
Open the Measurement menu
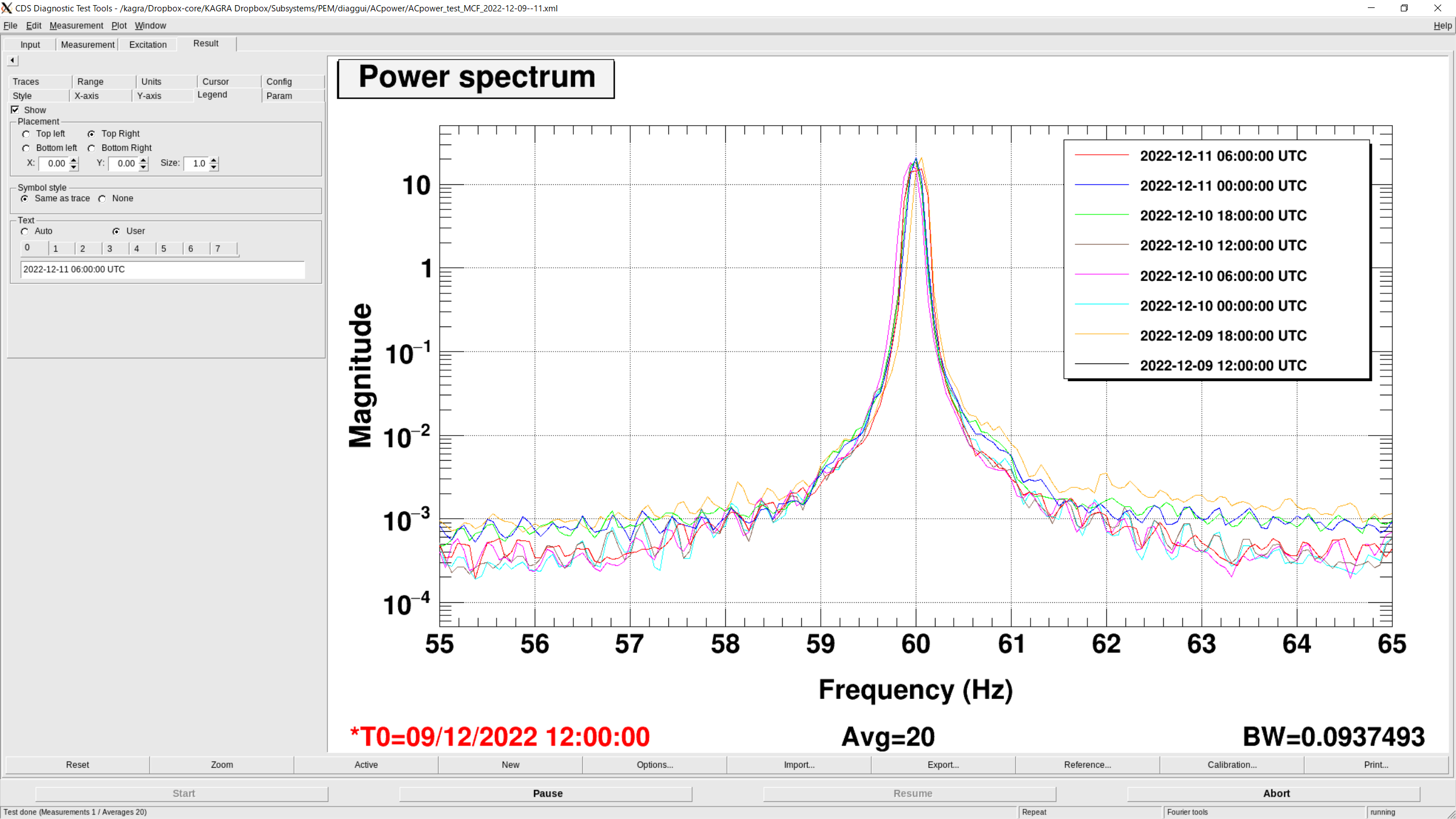76,26
